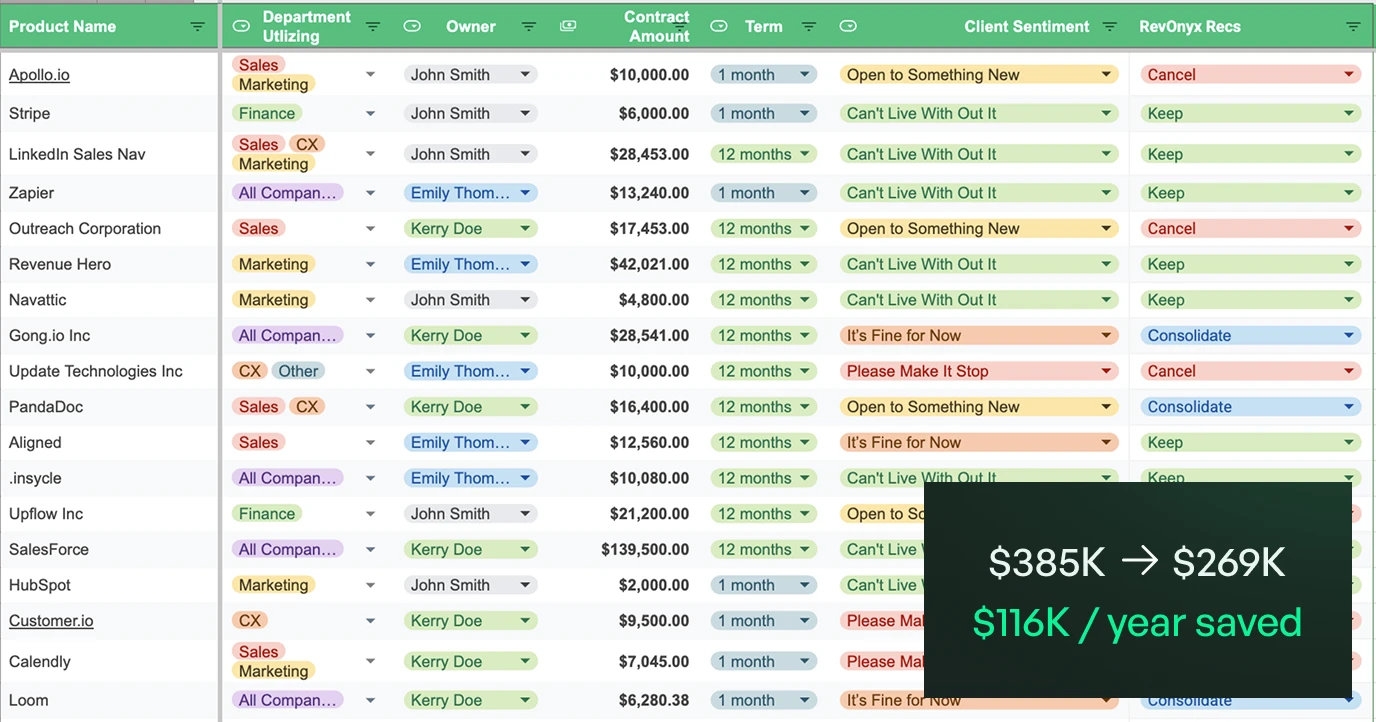The height and width of the screenshot is (722, 1376).
Task: Open the filter on the Owner column
Action: (x=529, y=26)
